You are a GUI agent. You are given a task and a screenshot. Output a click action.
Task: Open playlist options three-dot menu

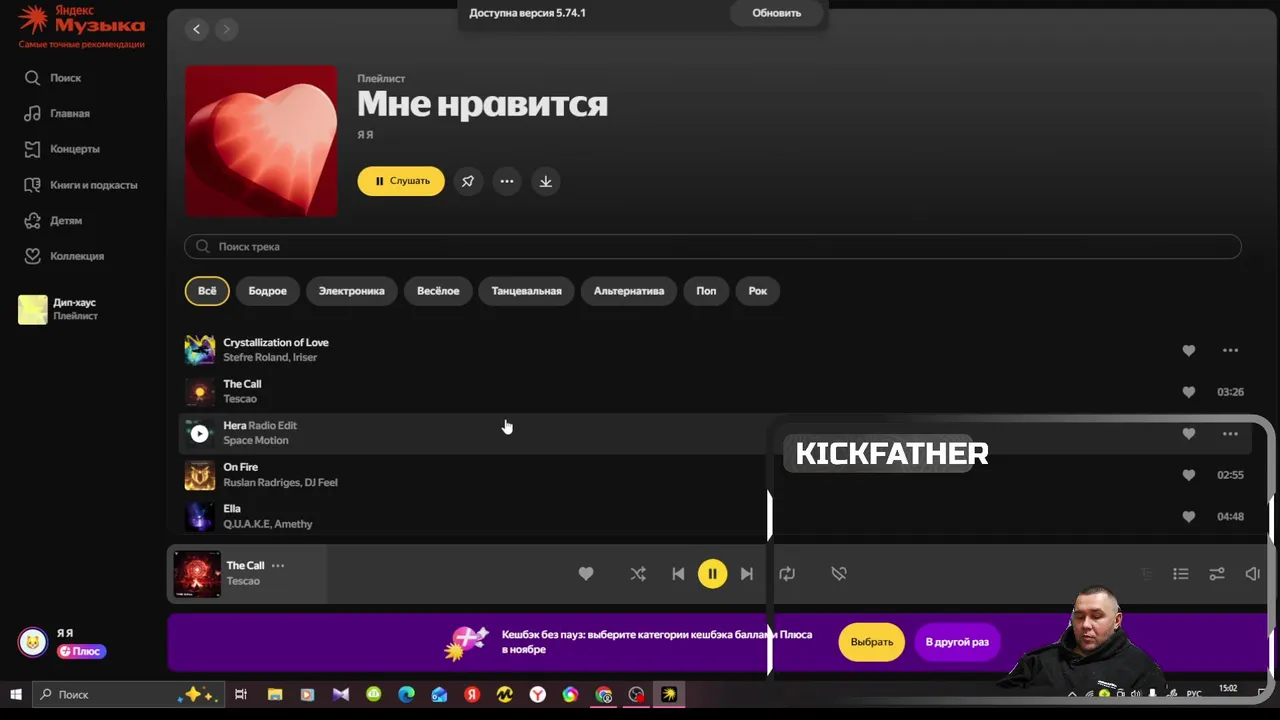coord(507,181)
